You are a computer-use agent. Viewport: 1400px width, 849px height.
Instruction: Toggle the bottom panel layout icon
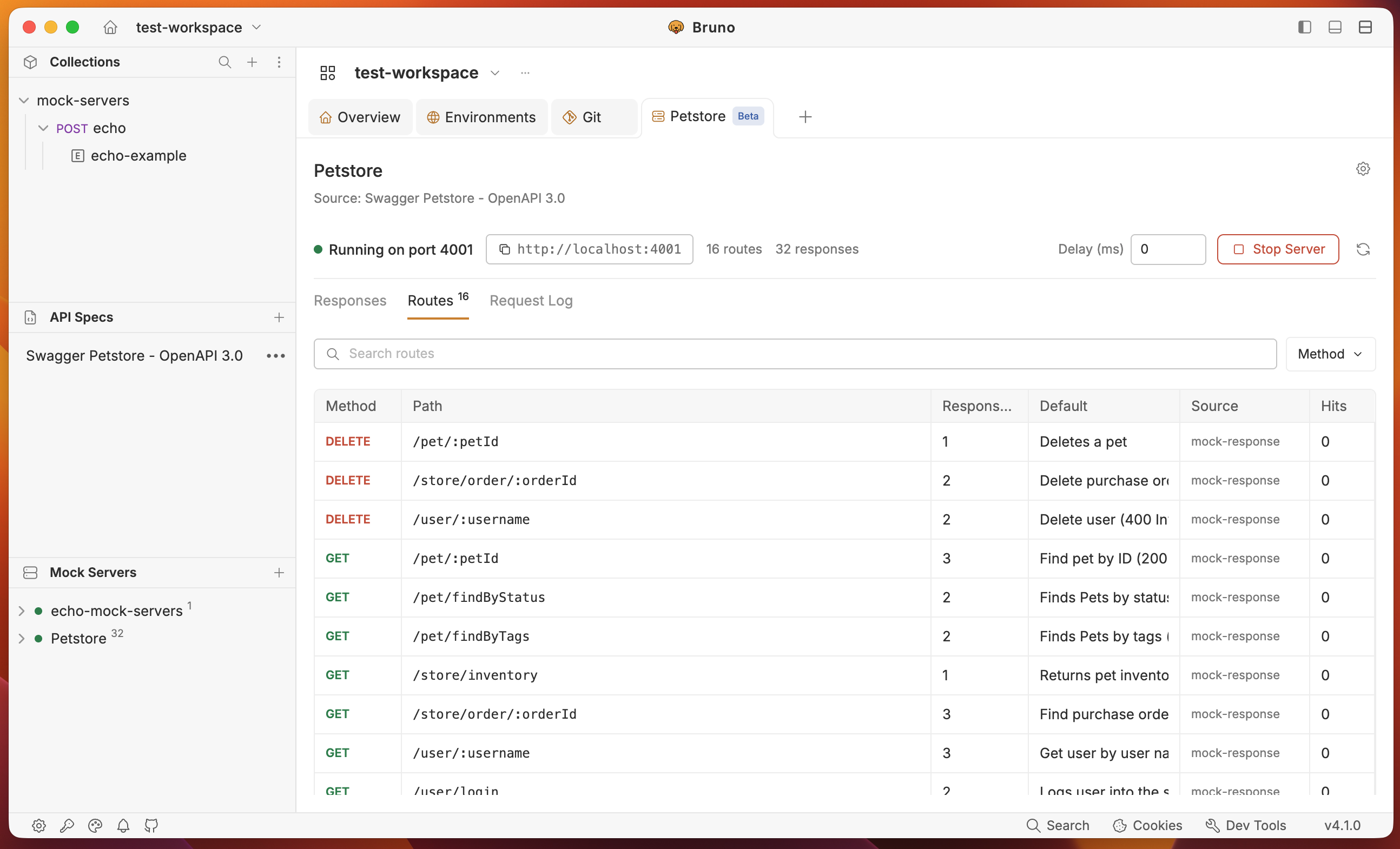coord(1335,27)
